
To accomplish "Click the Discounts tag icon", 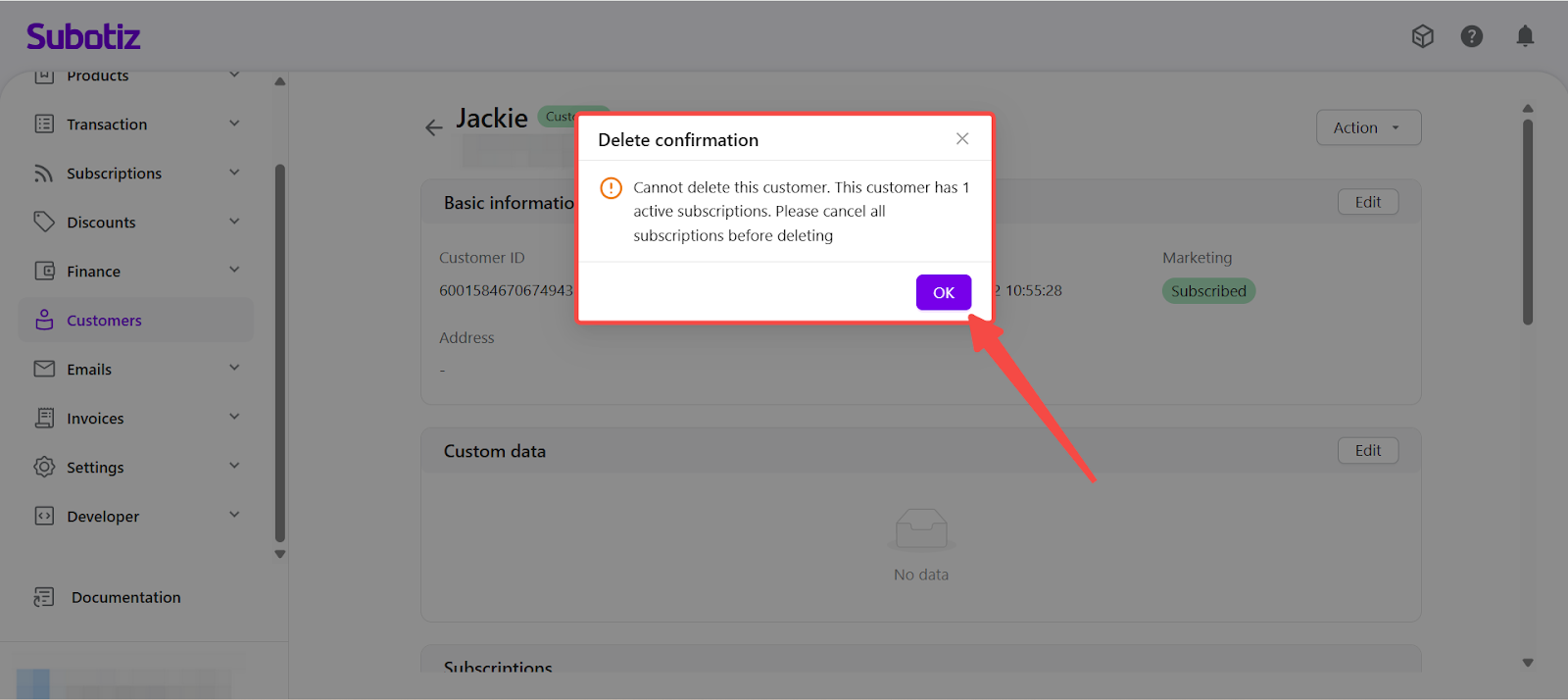I will pos(44,223).
